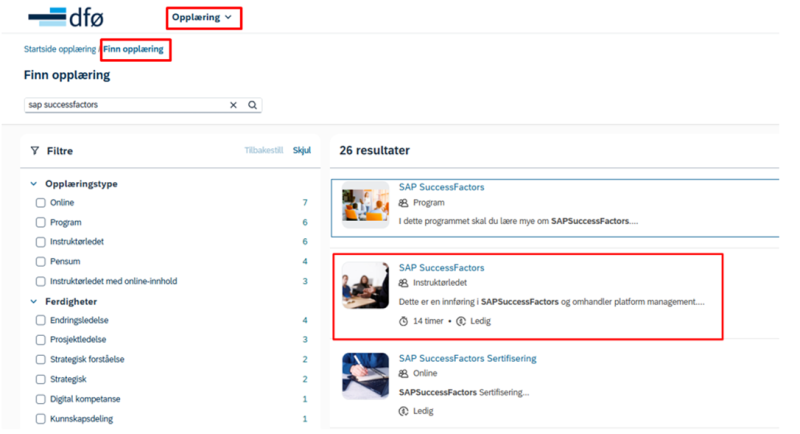The height and width of the screenshot is (434, 800).
Task: Click the funnel Filtre icon
Action: coord(35,150)
